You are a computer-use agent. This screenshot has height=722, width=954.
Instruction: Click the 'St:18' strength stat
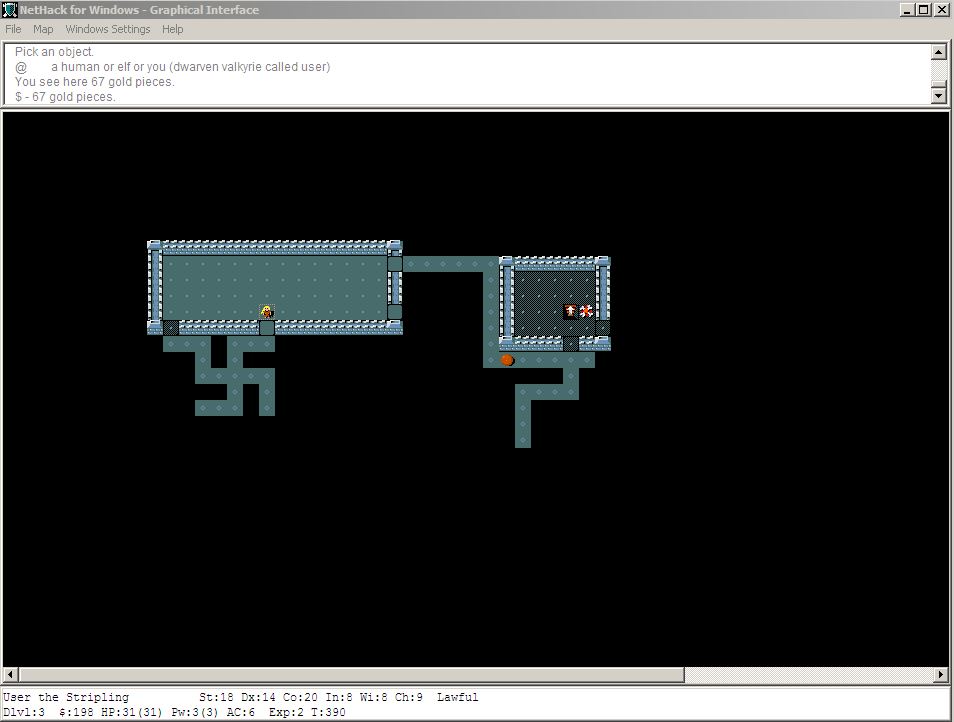(216, 697)
